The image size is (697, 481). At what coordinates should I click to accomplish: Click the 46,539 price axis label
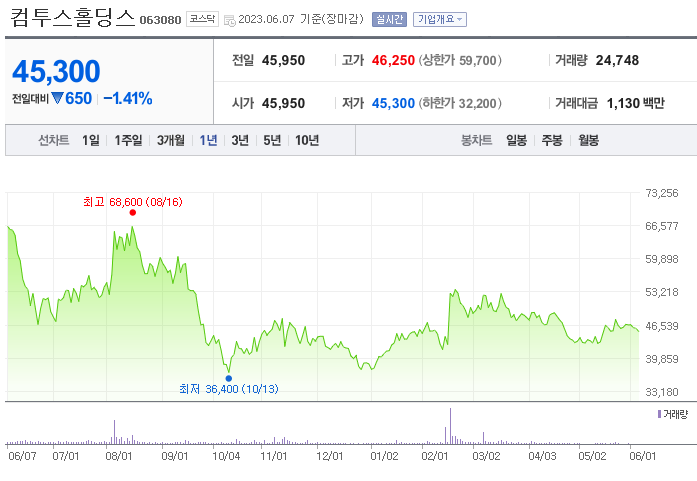tap(662, 326)
